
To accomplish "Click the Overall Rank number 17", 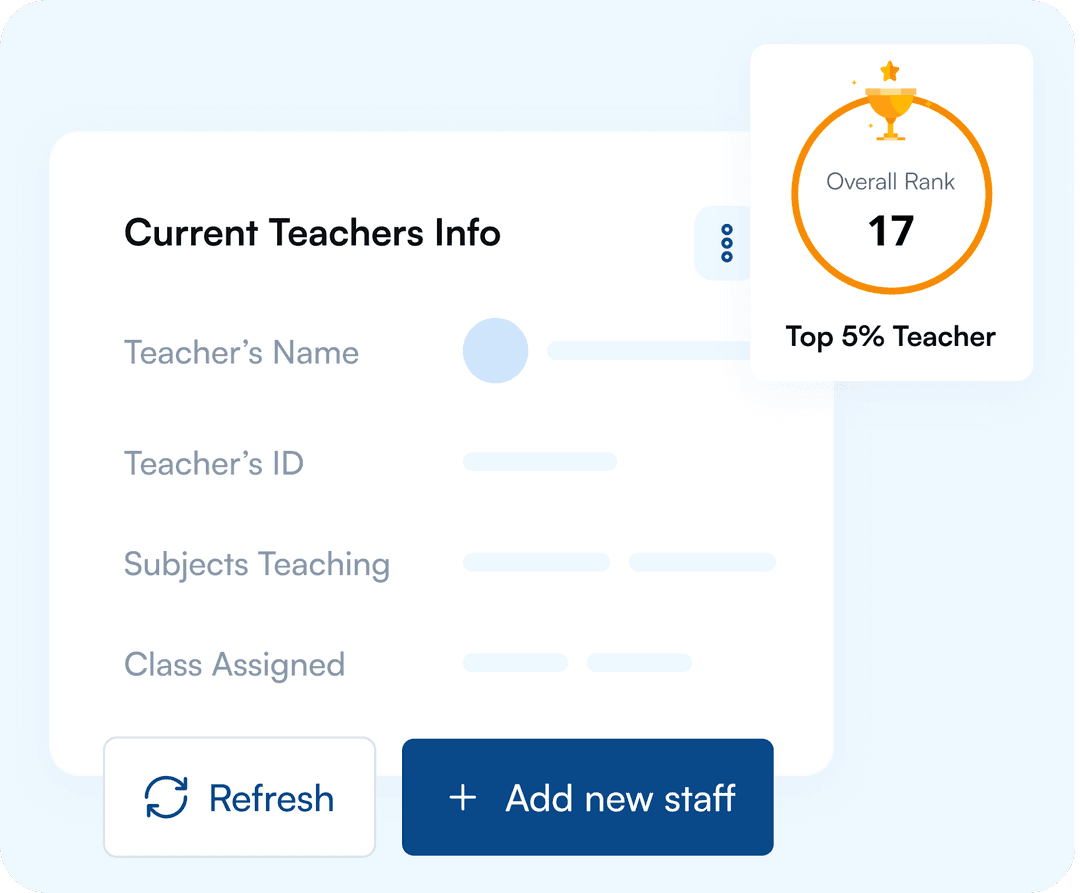I will point(890,232).
